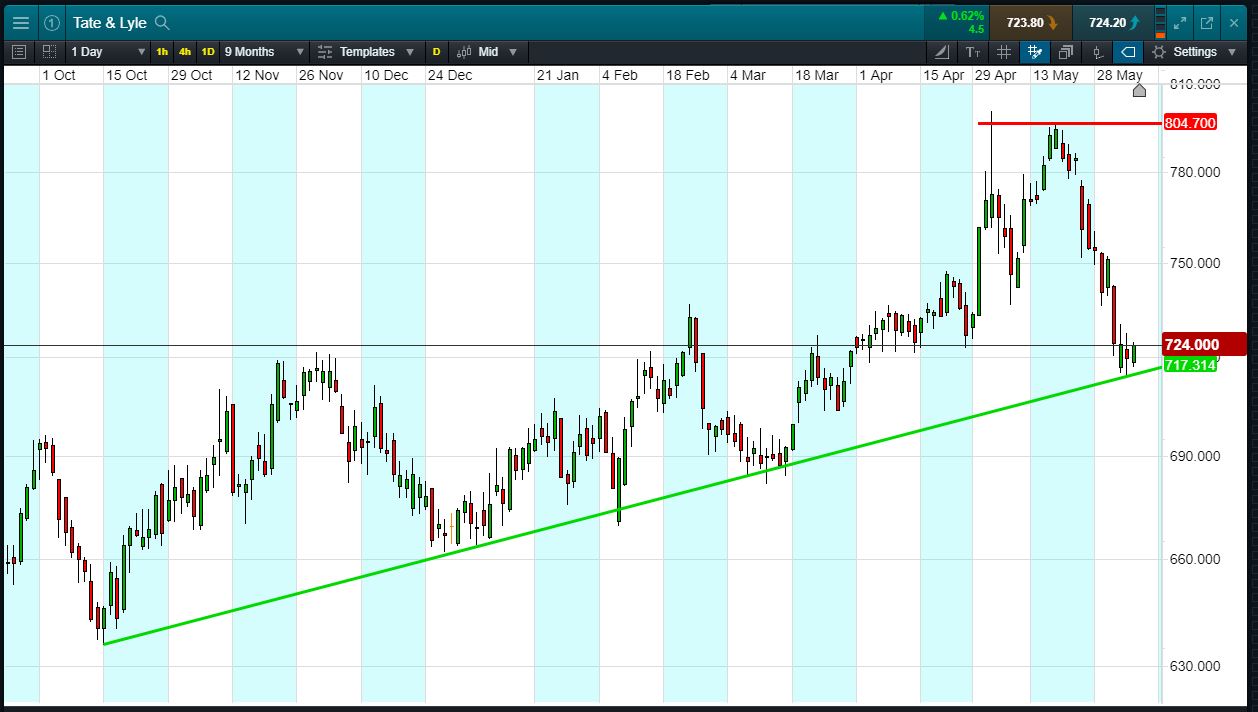Screen dimensions: 1258x712
Task: Toggle the grid colour picker tool
Action: pyautogui.click(x=1035, y=52)
